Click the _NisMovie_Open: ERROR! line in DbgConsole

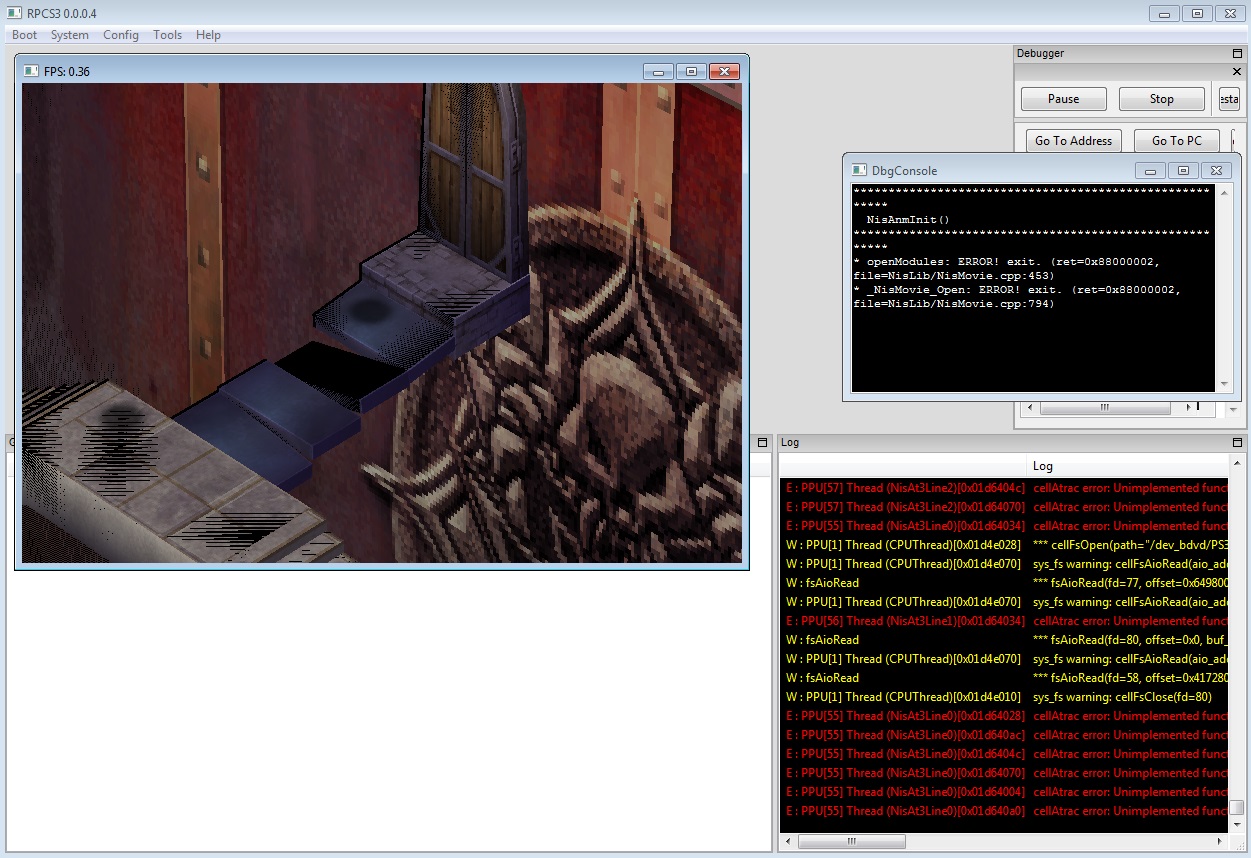point(1017,296)
